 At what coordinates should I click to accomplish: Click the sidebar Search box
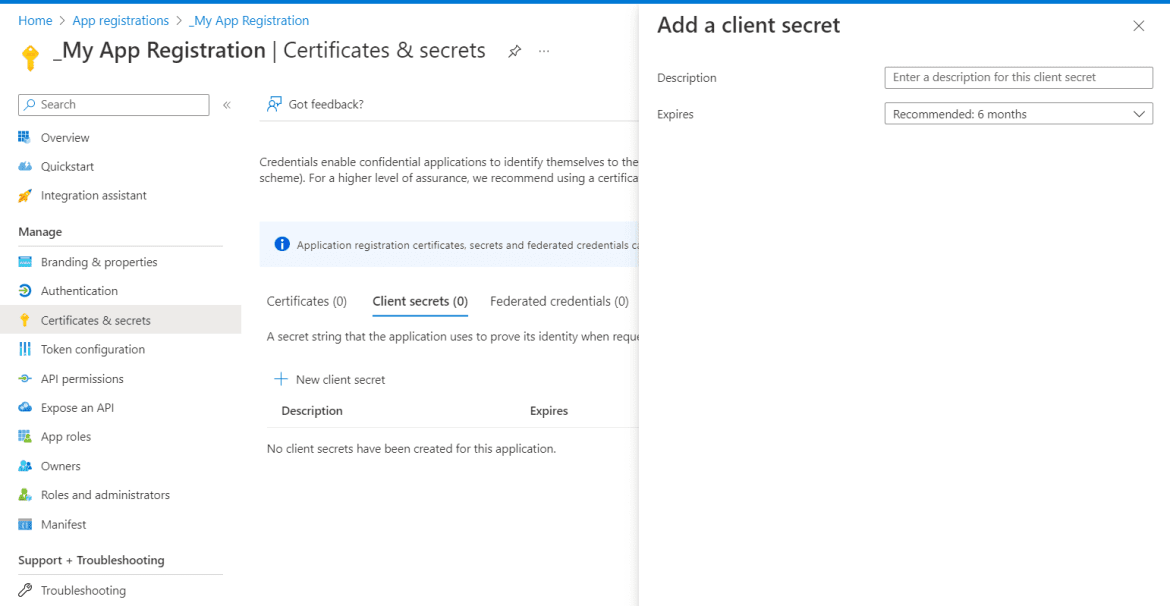click(x=113, y=104)
